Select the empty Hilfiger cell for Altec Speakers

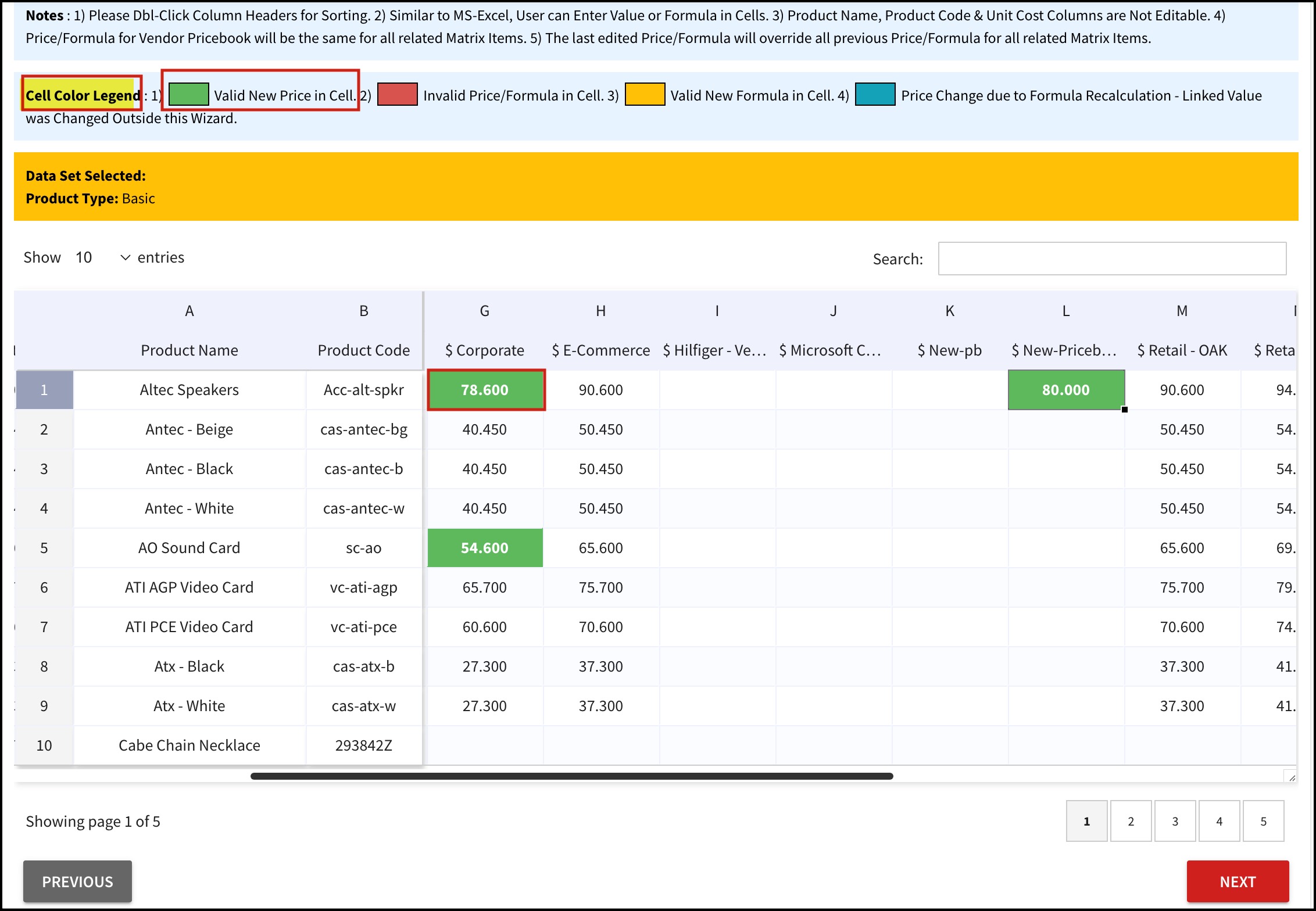[717, 390]
